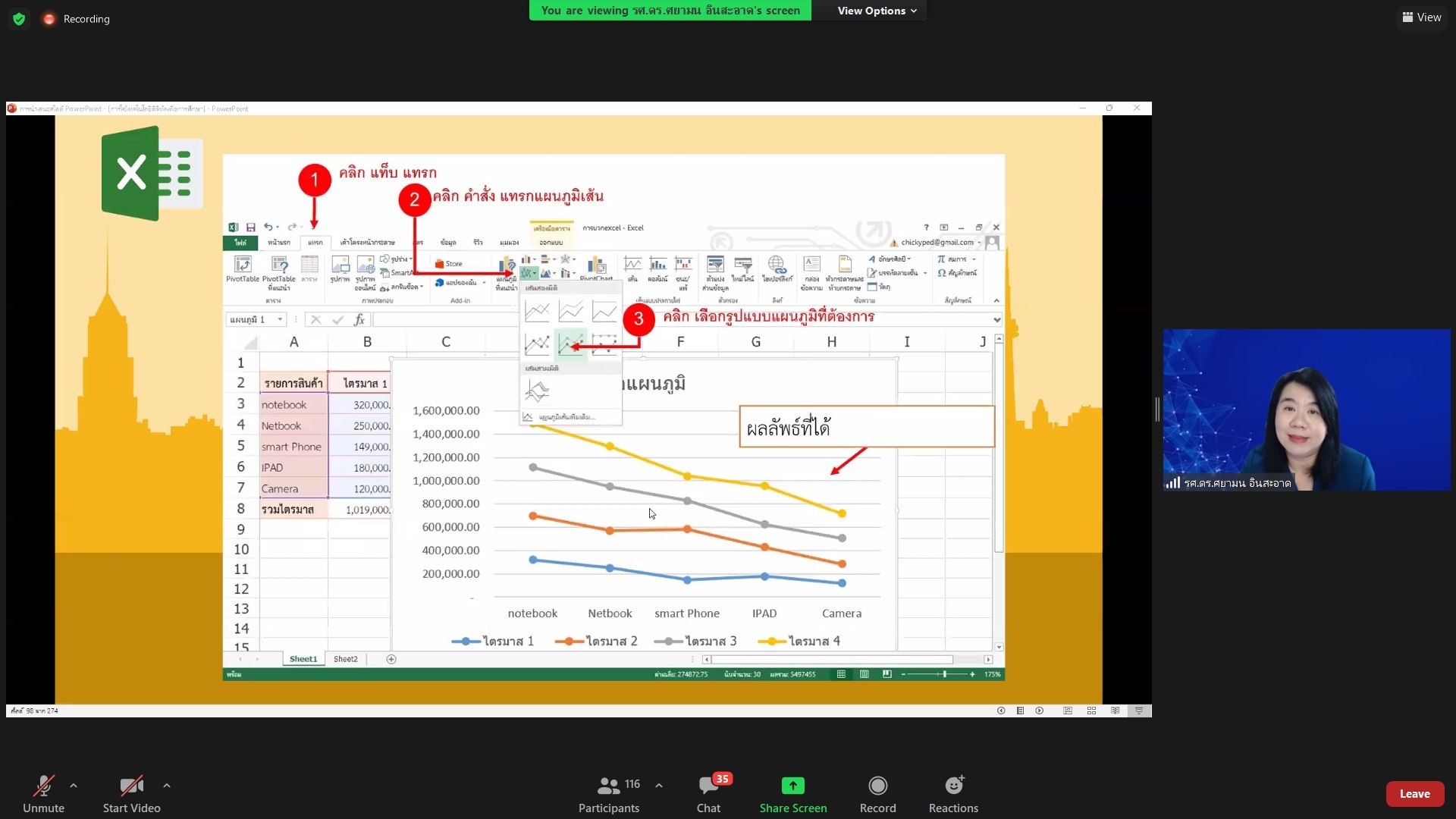Select the Sheet1 tab

pos(303,659)
